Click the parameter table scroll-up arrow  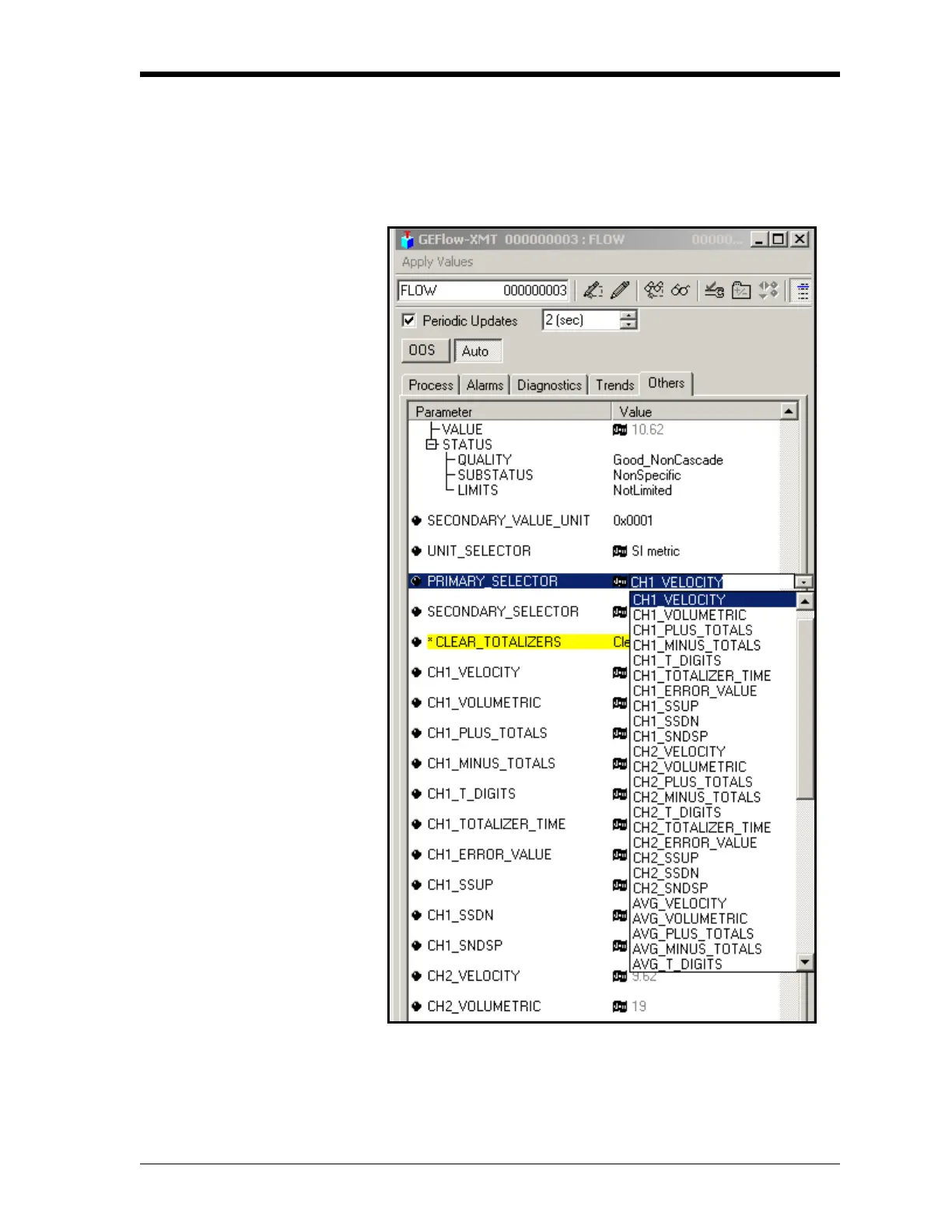pos(789,411)
